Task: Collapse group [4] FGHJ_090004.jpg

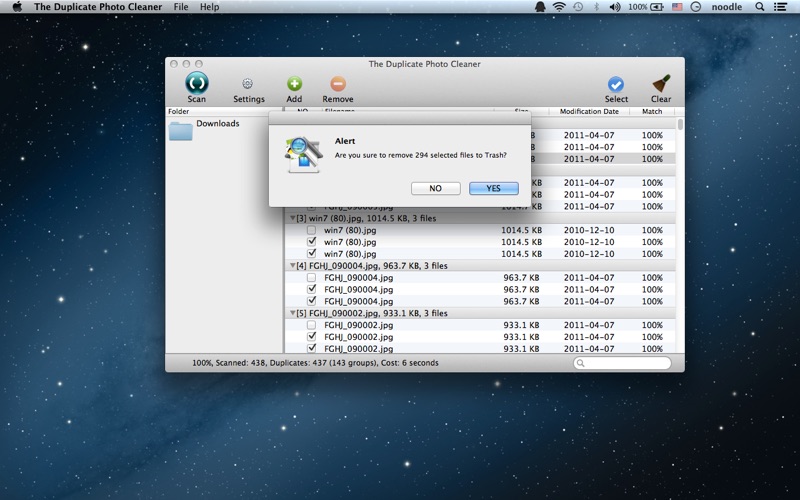Action: (x=293, y=265)
